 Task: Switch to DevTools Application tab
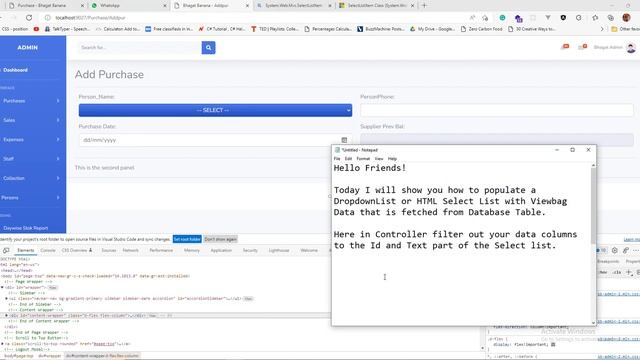tap(221, 250)
